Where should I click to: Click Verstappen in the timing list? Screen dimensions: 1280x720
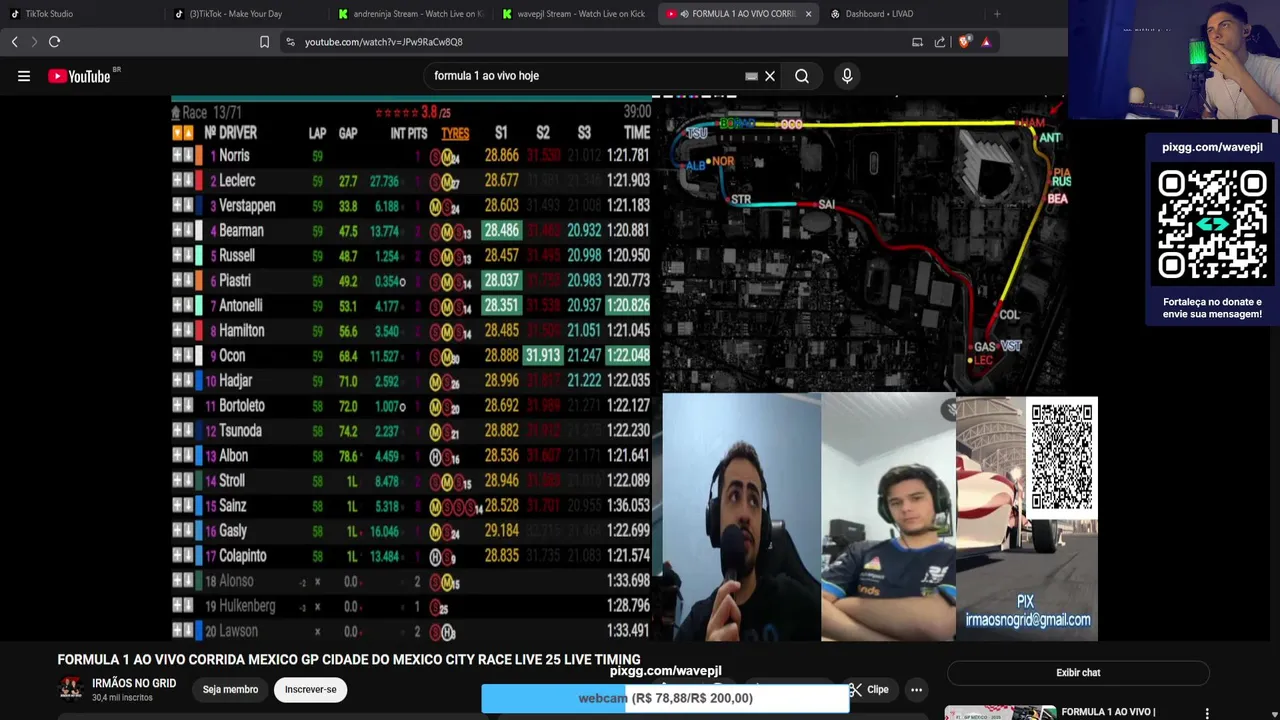click(247, 206)
